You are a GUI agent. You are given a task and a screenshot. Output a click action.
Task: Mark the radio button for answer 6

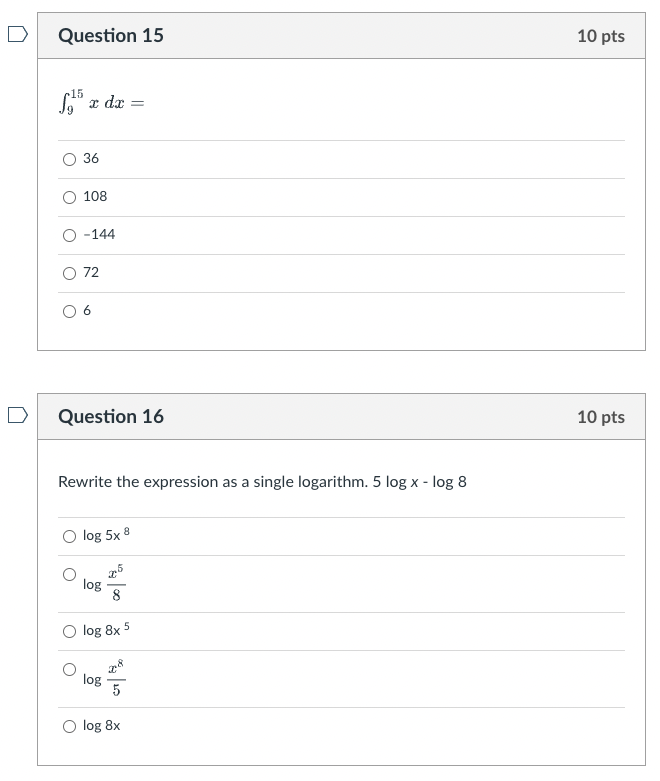point(69,311)
